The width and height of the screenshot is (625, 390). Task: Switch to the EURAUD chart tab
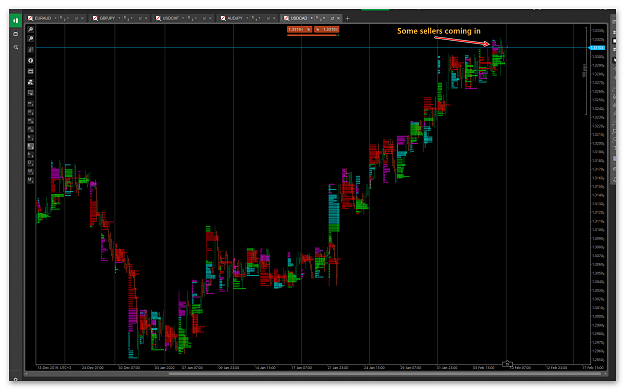[x=43, y=18]
